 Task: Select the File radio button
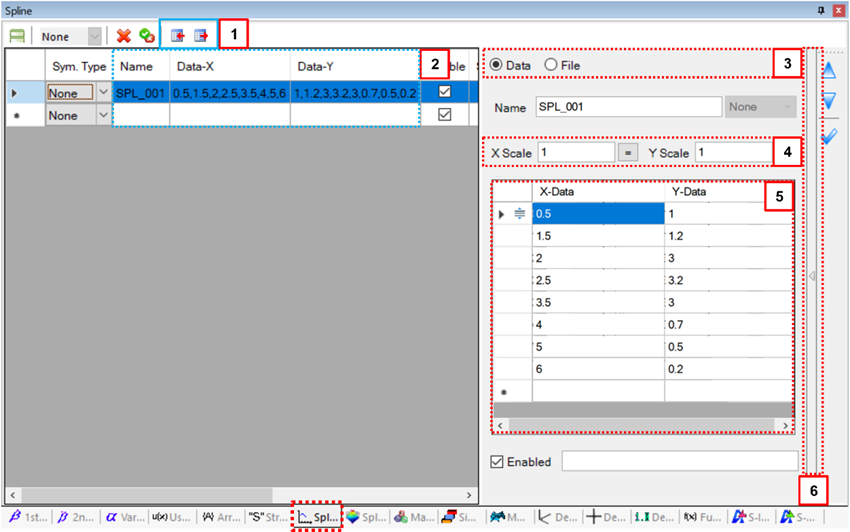(x=551, y=65)
